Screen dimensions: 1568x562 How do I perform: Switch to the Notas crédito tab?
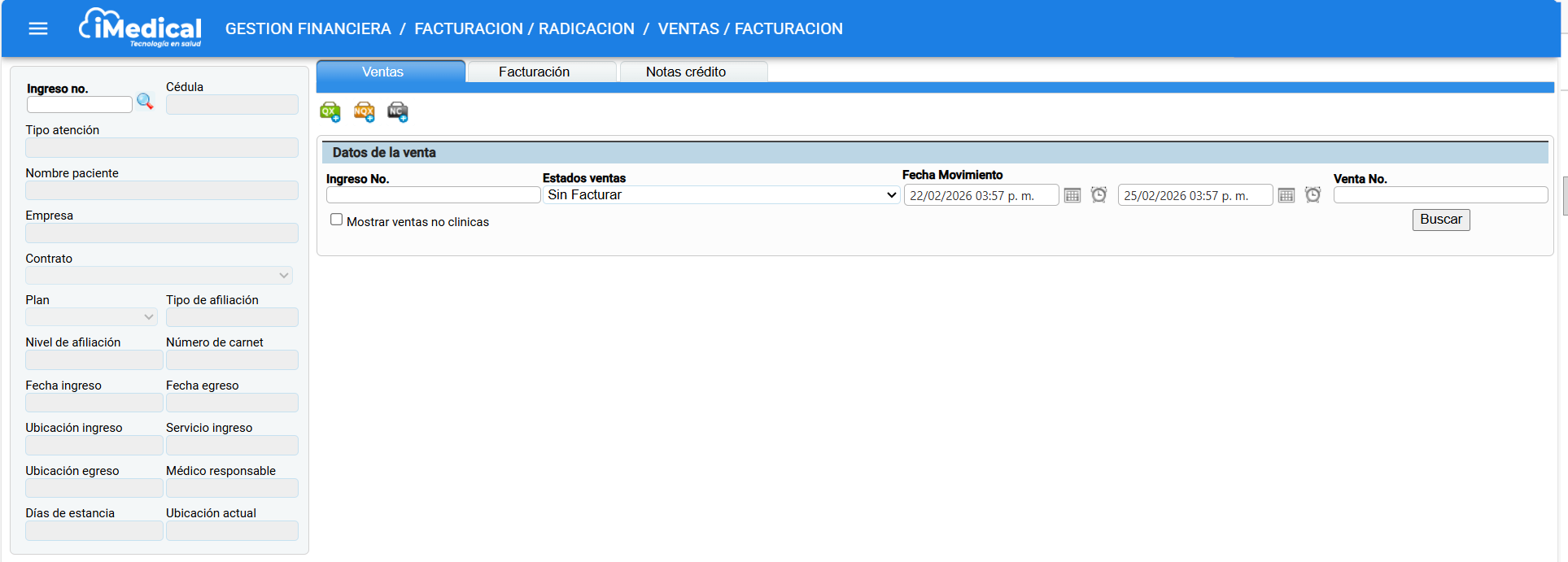coord(686,72)
